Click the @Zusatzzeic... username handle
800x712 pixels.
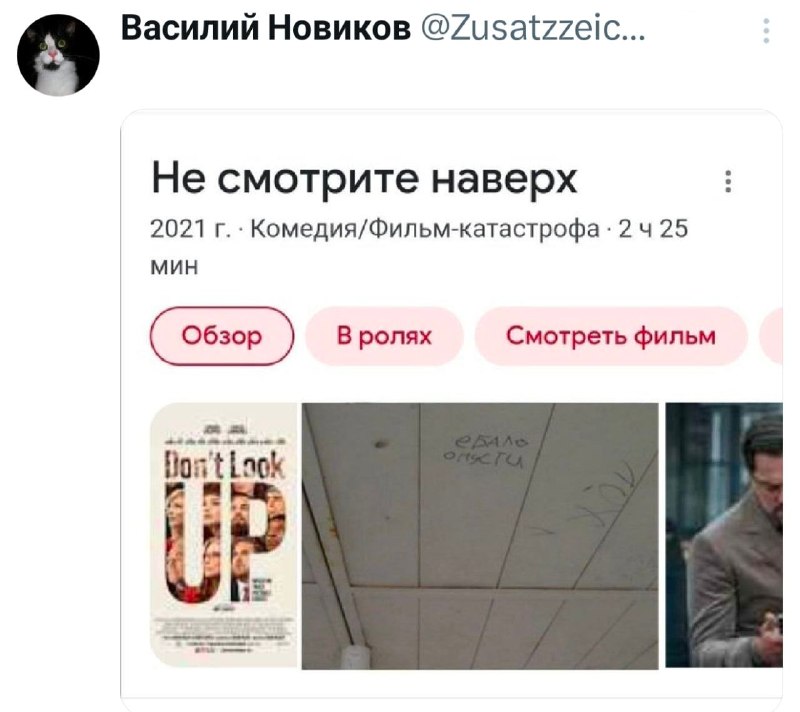click(533, 29)
